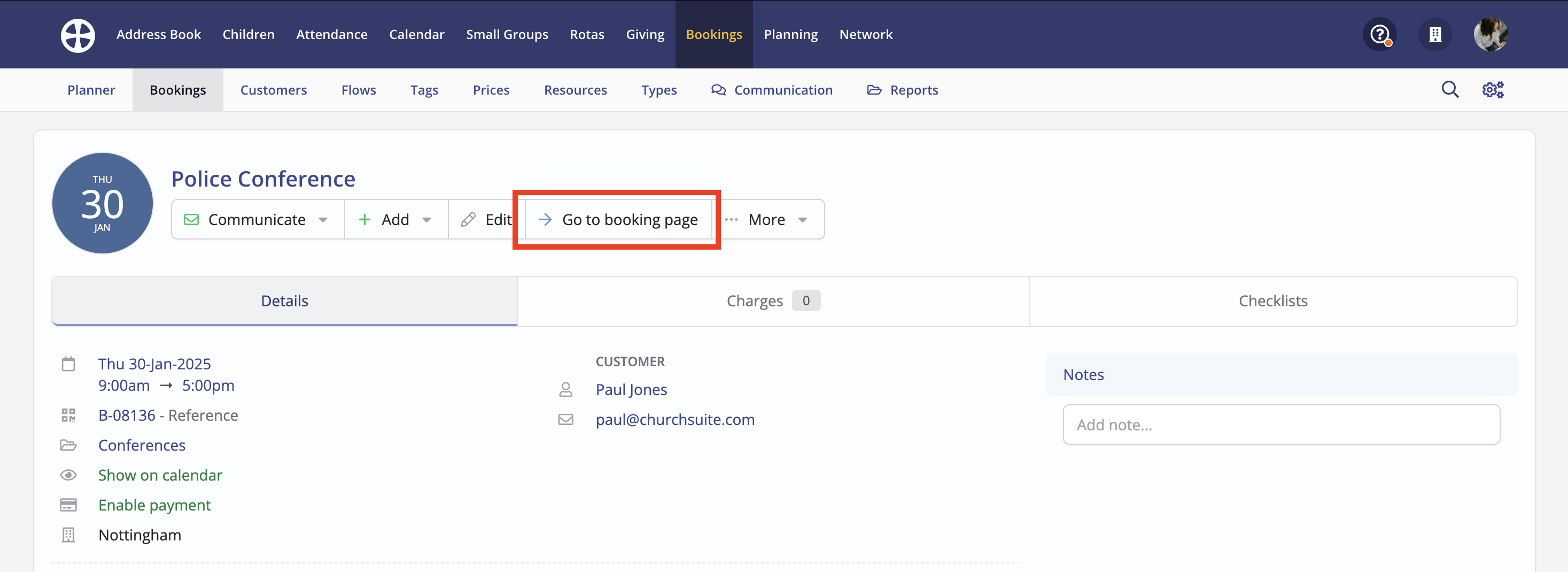Click Go to booking page button
1568x572 pixels.
point(618,219)
